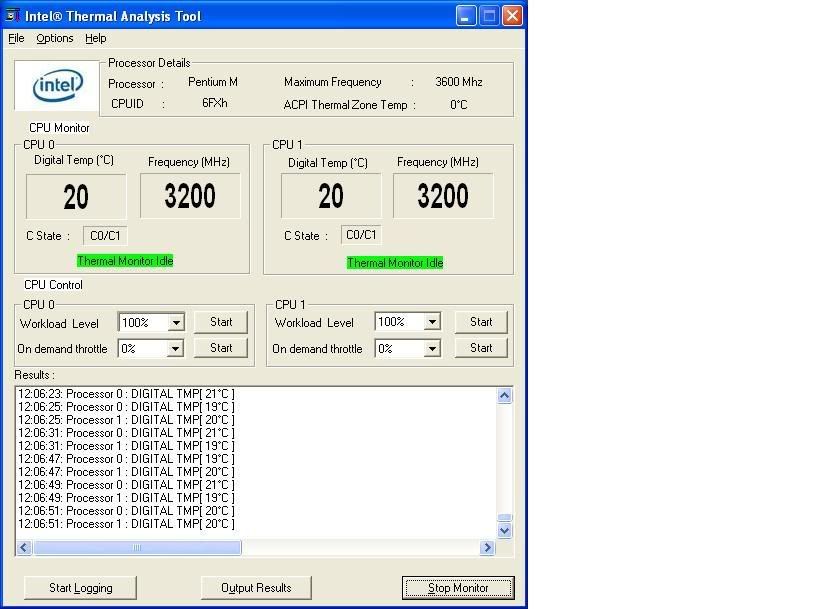Click the CPU 0 Digital Temp readout

pos(76,196)
